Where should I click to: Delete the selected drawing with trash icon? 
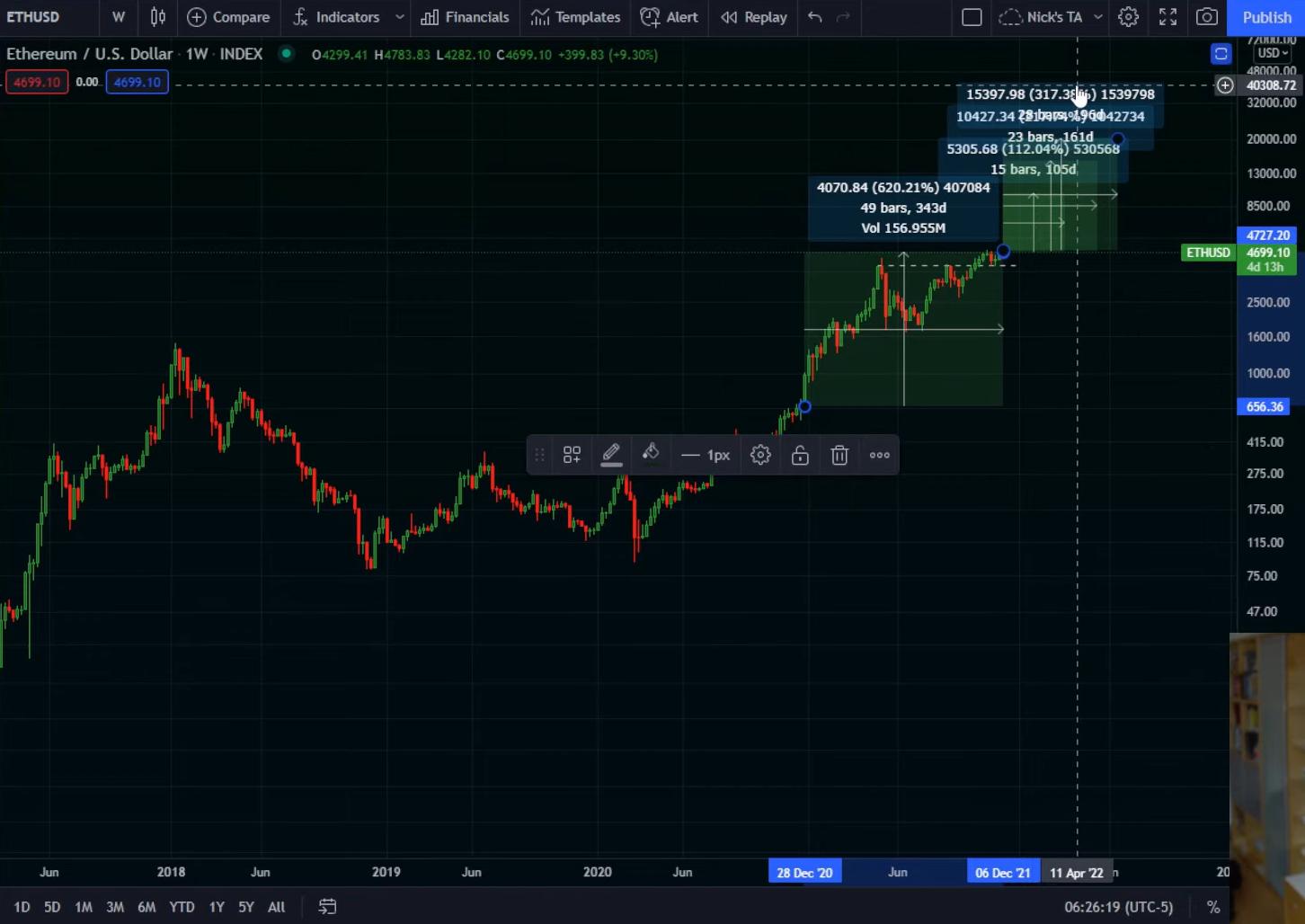(839, 455)
